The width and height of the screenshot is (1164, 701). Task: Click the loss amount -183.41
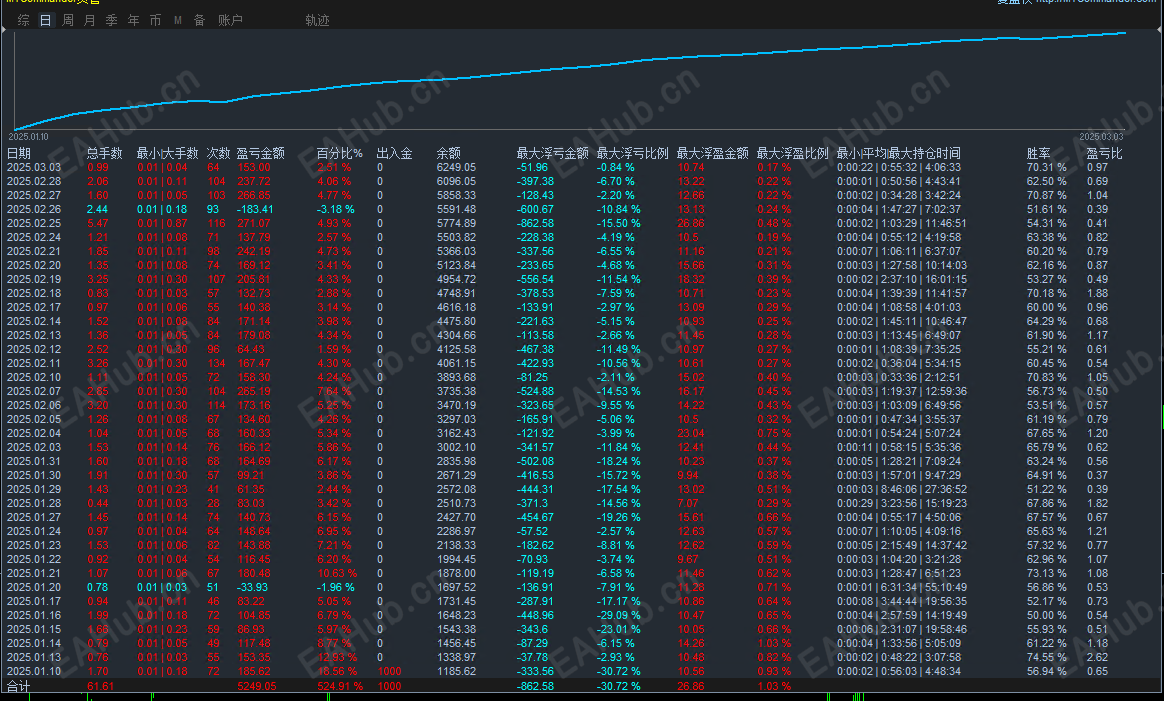[255, 209]
